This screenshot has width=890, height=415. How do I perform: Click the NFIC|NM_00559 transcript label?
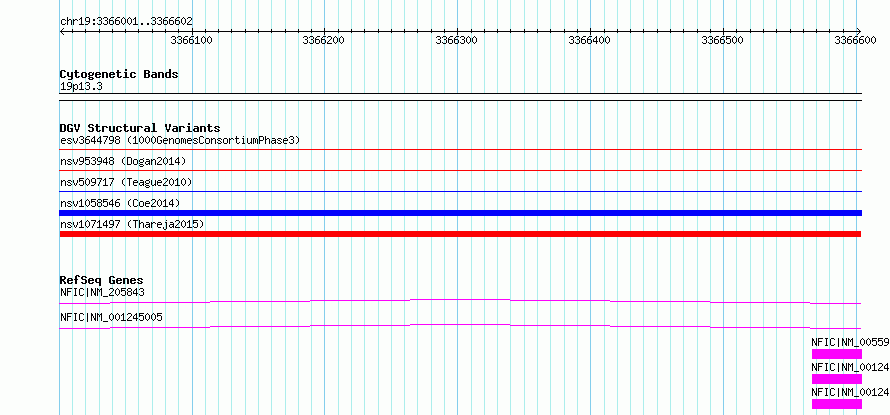tap(850, 342)
